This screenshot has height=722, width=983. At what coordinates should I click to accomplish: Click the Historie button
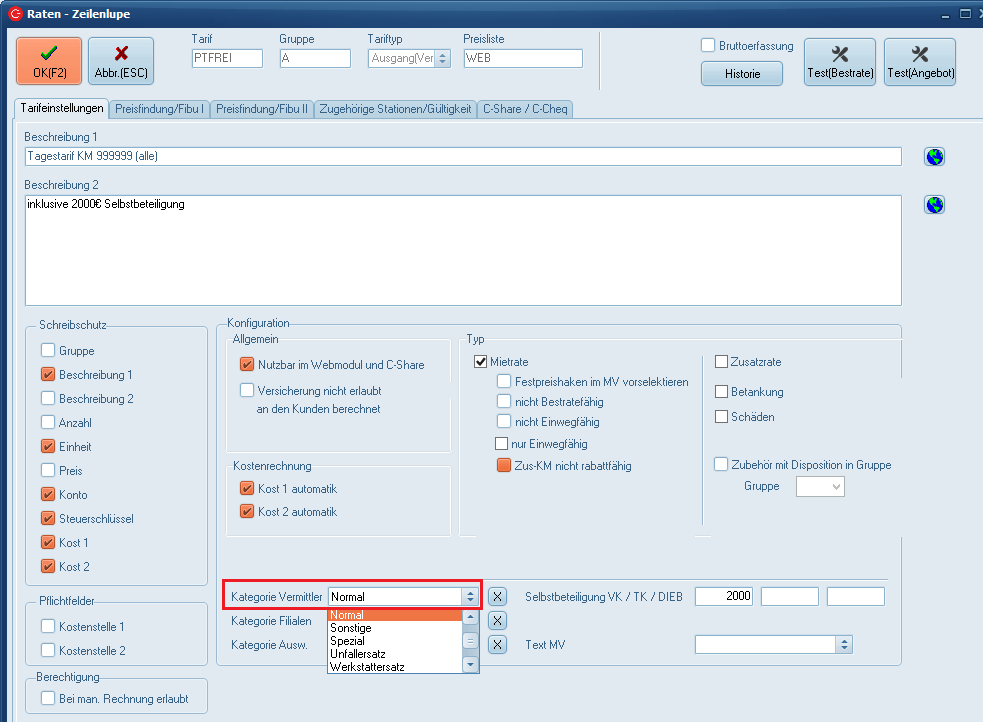click(741, 74)
